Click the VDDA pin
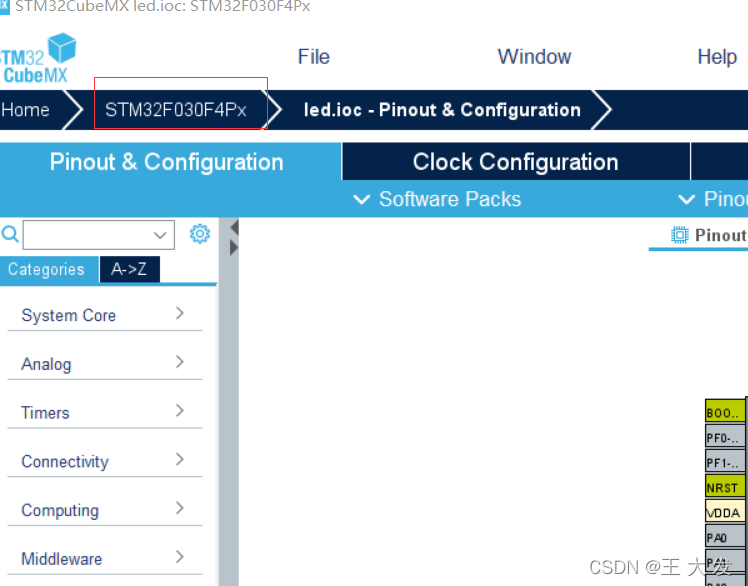This screenshot has width=748, height=586. pyautogui.click(x=725, y=513)
